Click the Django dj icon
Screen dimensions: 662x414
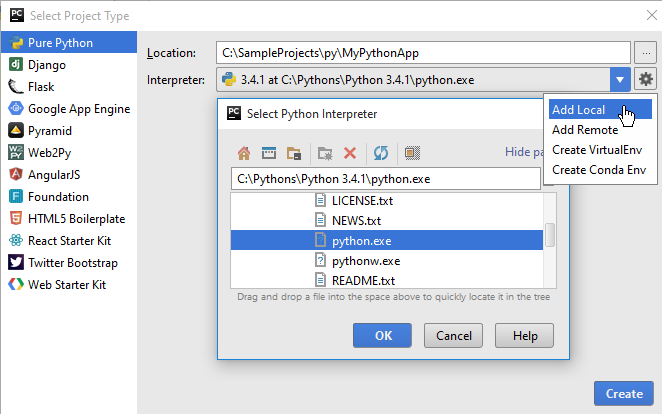click(16, 65)
